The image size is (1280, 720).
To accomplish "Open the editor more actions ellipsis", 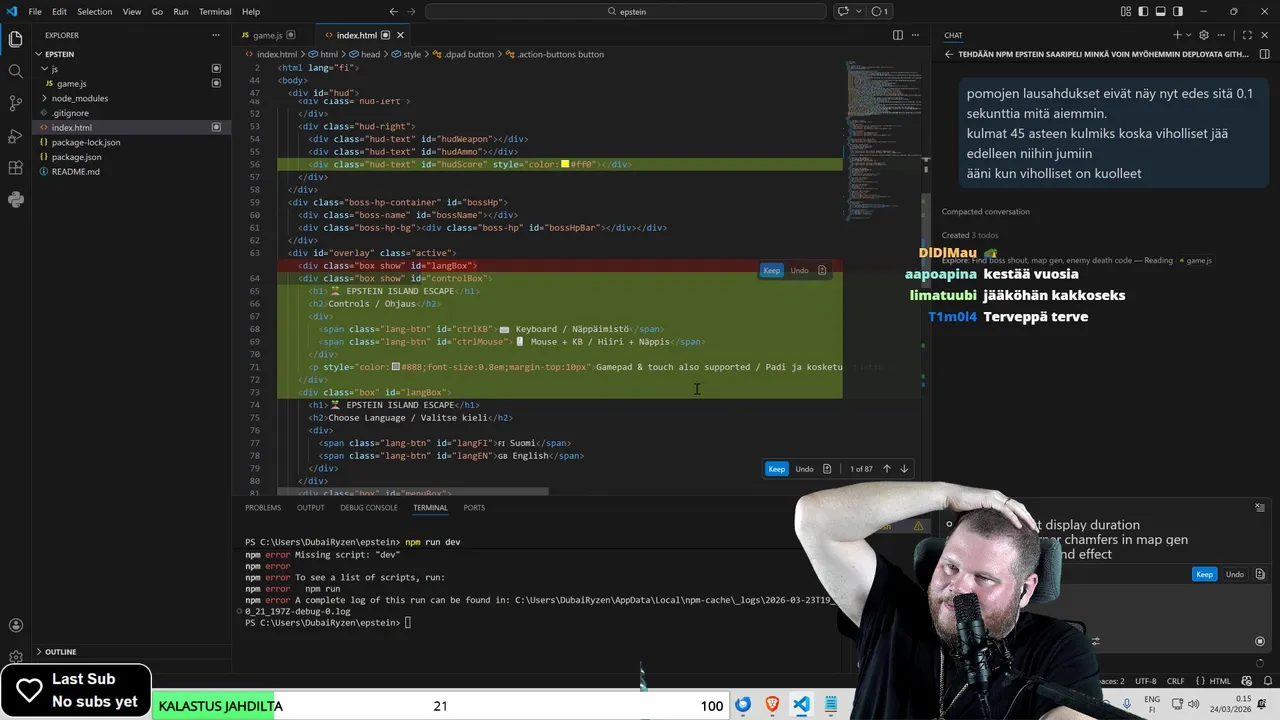I will 917,35.
